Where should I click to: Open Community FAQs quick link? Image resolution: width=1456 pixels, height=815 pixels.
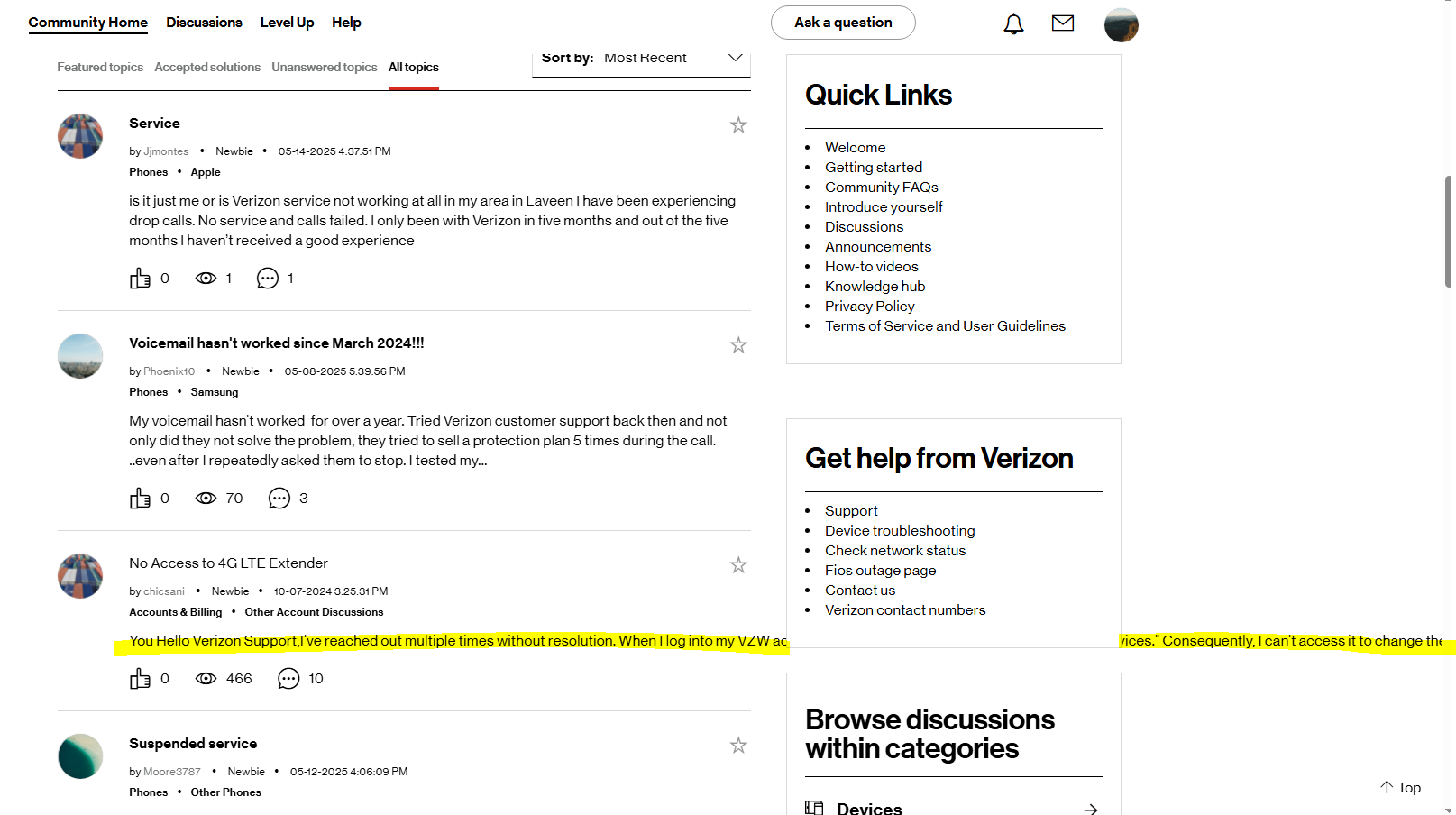pyautogui.click(x=882, y=188)
